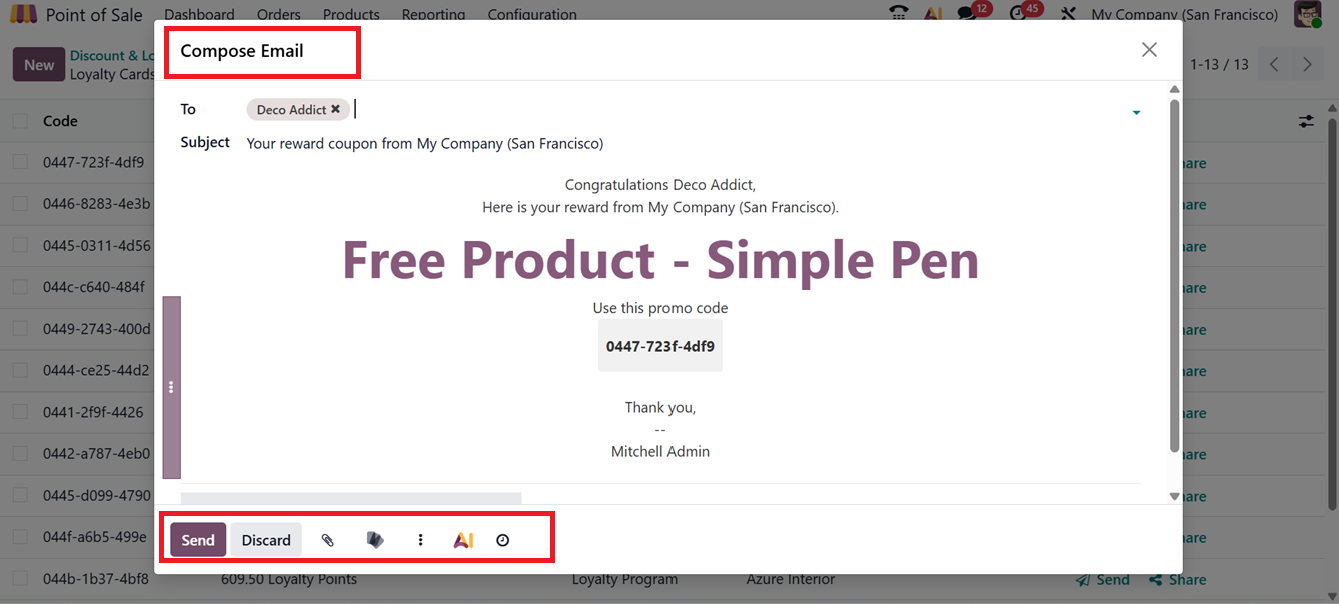Open the Activities clock showing 45 items

point(1018,13)
